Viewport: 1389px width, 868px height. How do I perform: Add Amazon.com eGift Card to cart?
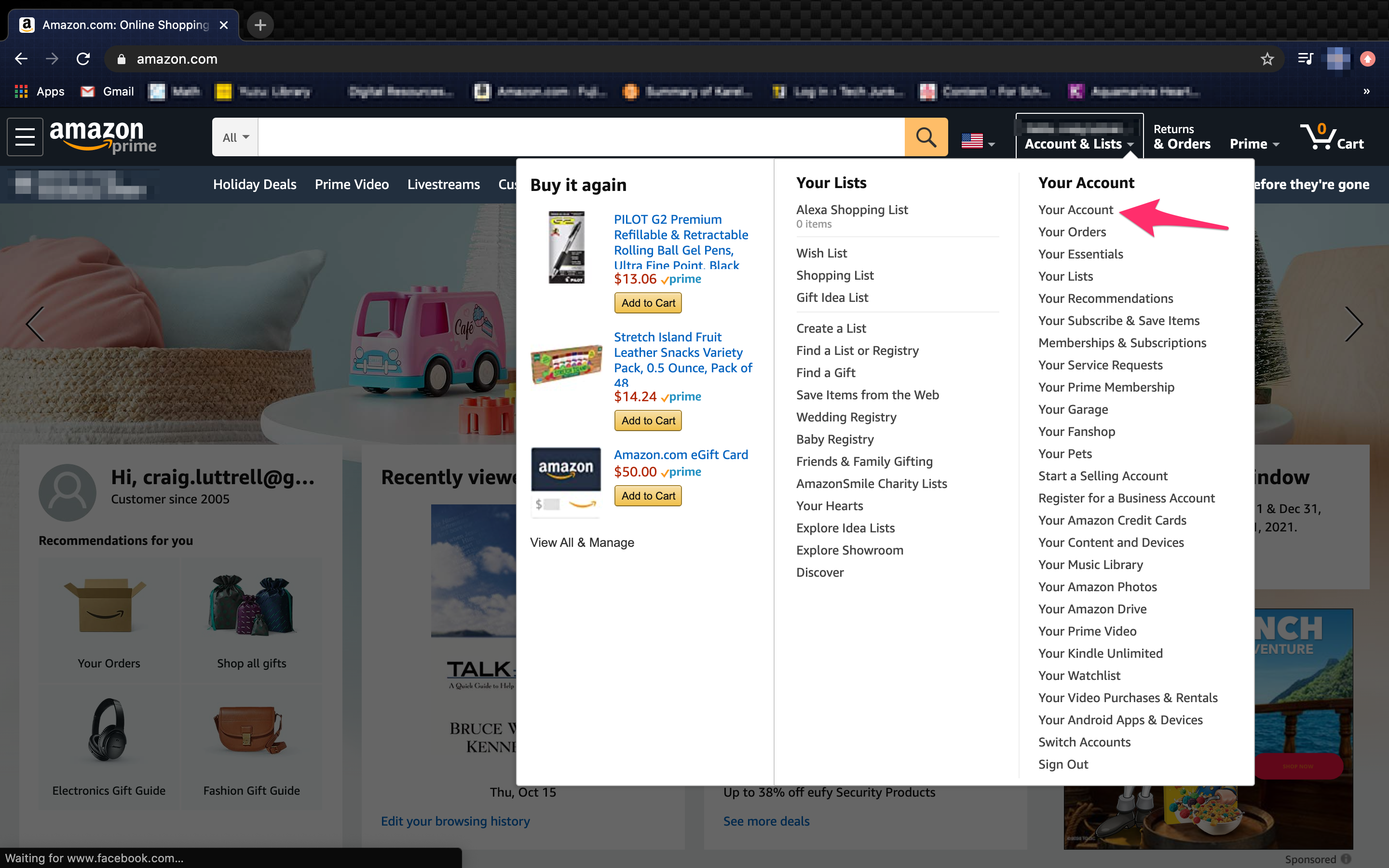[648, 495]
